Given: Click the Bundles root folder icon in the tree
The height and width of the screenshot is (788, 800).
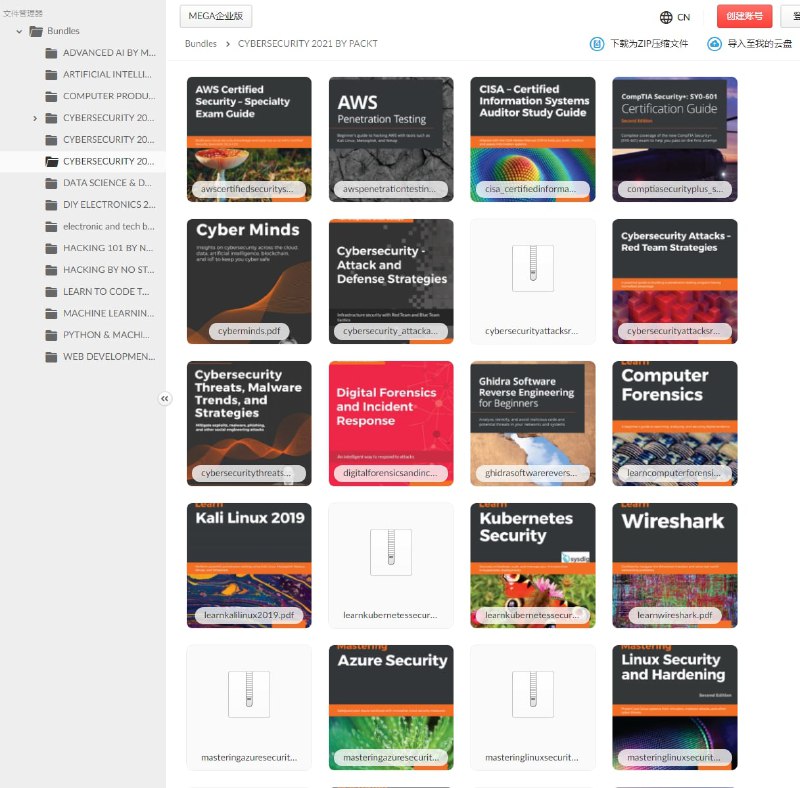Looking at the screenshot, I should (x=36, y=31).
